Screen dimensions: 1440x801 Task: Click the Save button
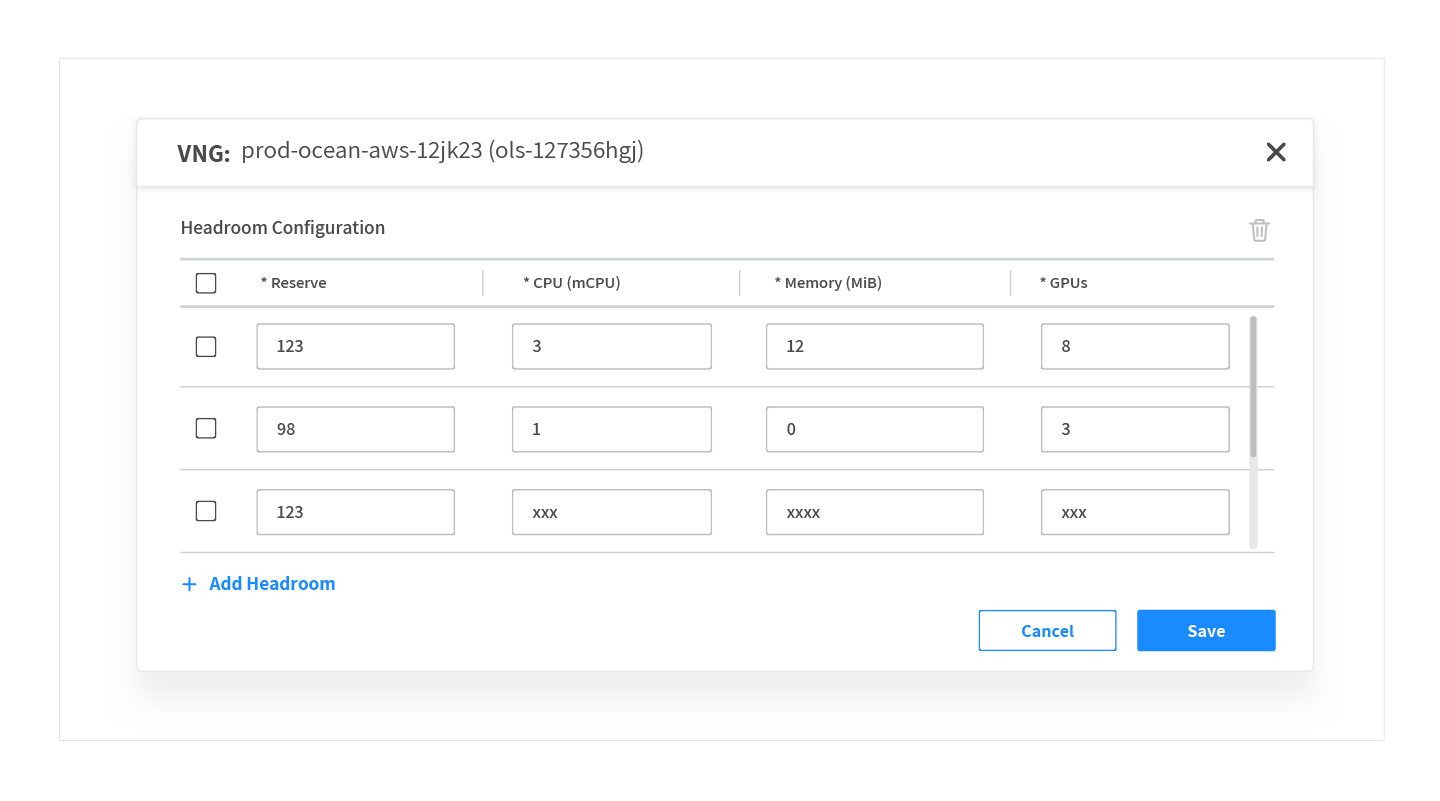tap(1206, 631)
